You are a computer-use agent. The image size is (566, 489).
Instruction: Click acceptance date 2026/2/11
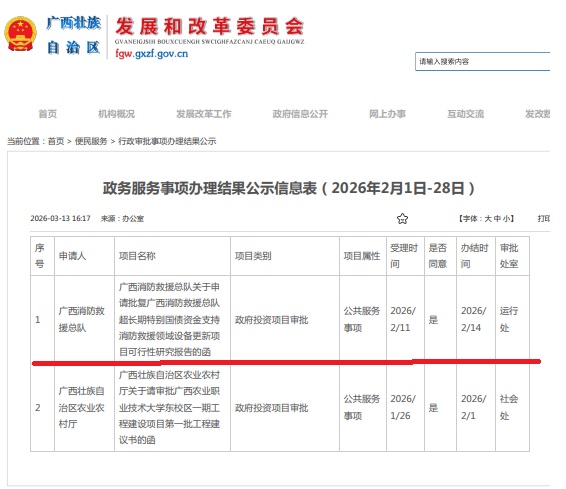(x=403, y=319)
